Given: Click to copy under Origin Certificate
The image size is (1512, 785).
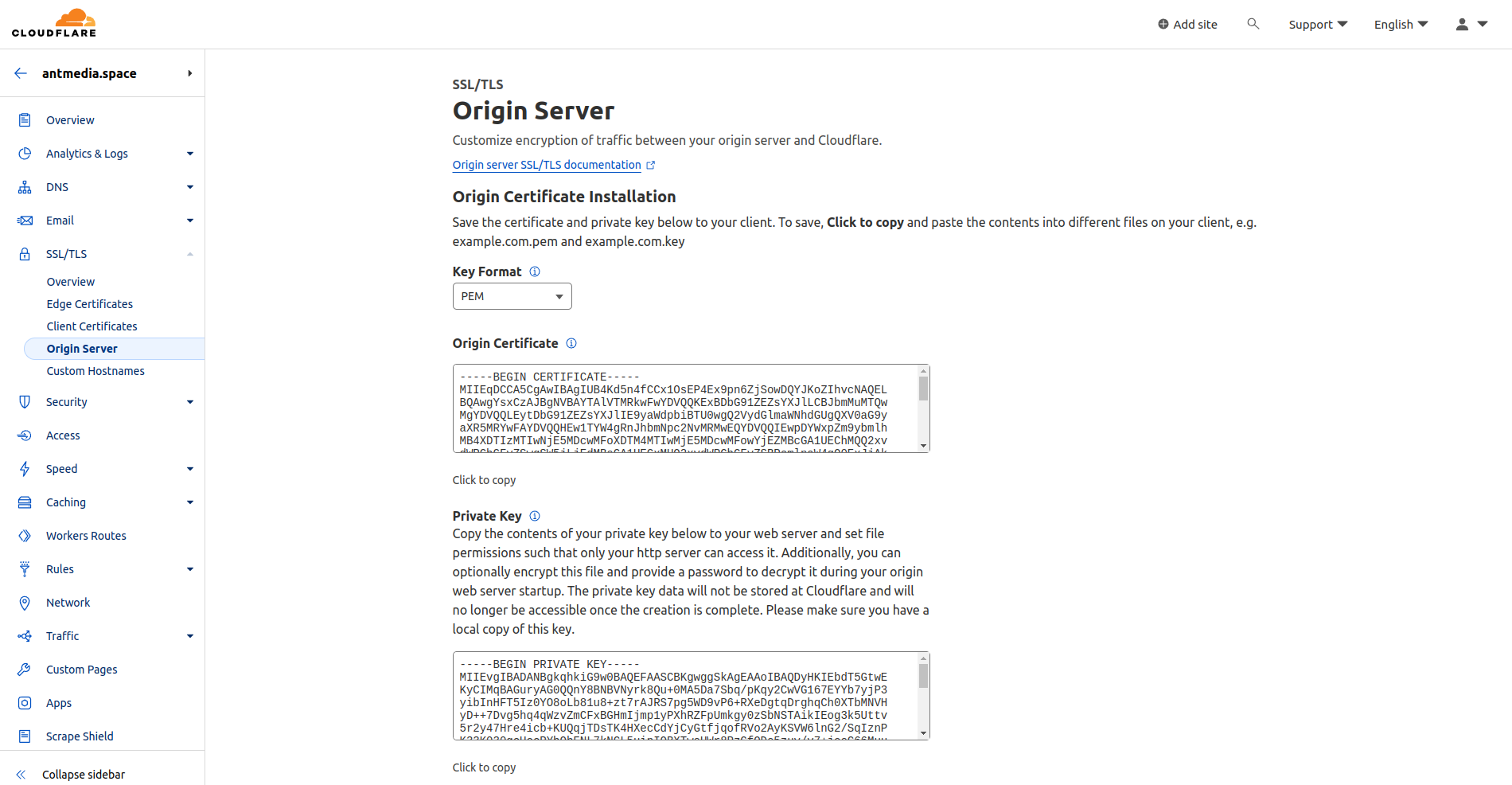Looking at the screenshot, I should point(484,480).
